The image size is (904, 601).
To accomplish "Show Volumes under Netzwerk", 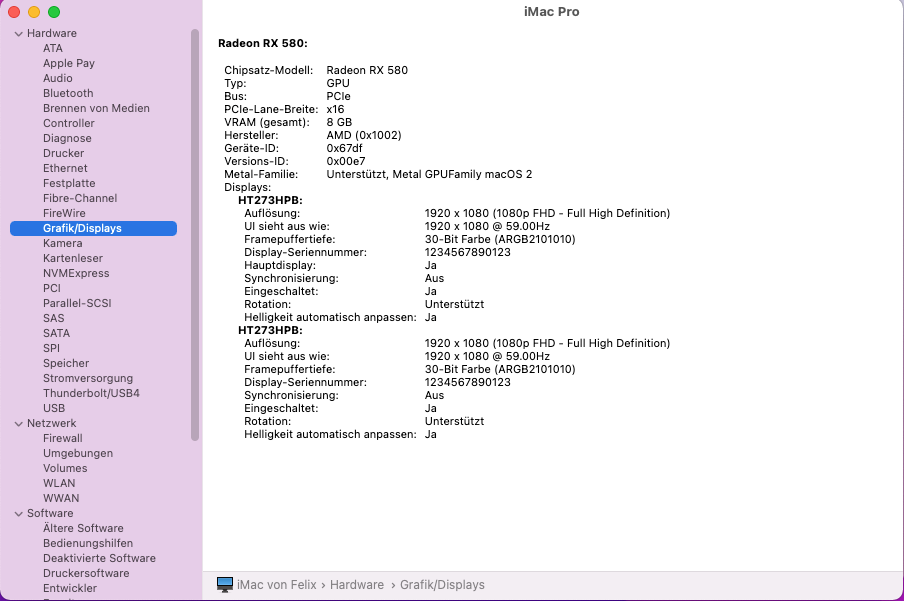I will pyautogui.click(x=65, y=468).
